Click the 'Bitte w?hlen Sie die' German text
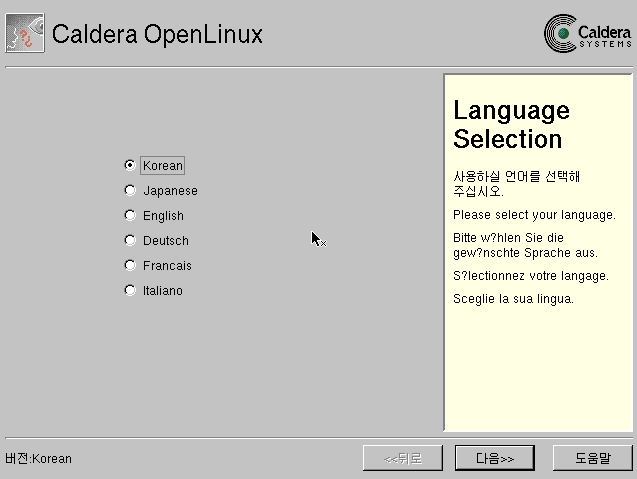Viewport: 637px width, 479px height. coord(508,238)
